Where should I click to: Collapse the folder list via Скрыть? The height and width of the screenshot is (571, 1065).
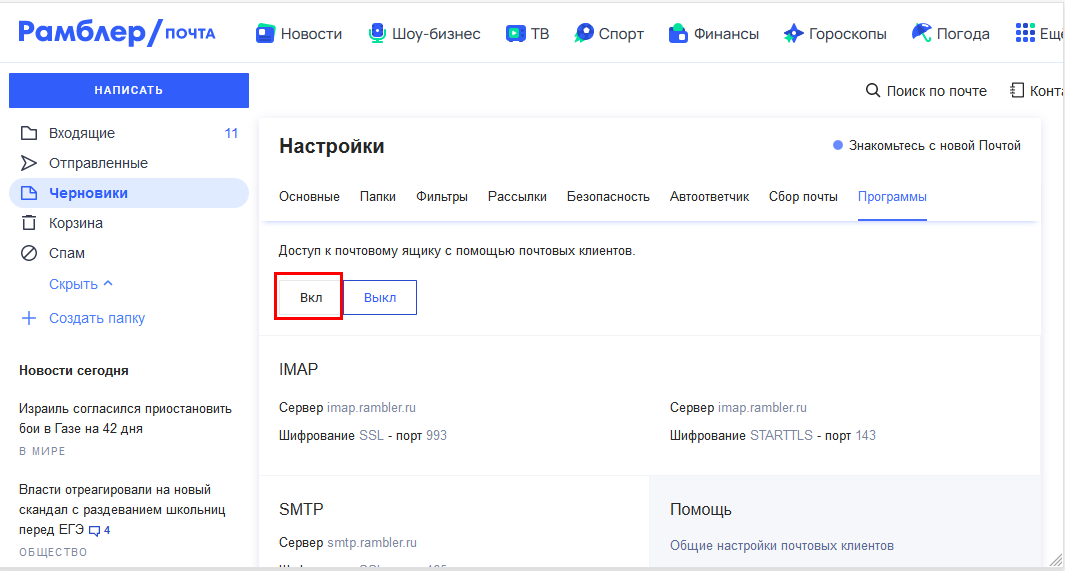(x=80, y=284)
